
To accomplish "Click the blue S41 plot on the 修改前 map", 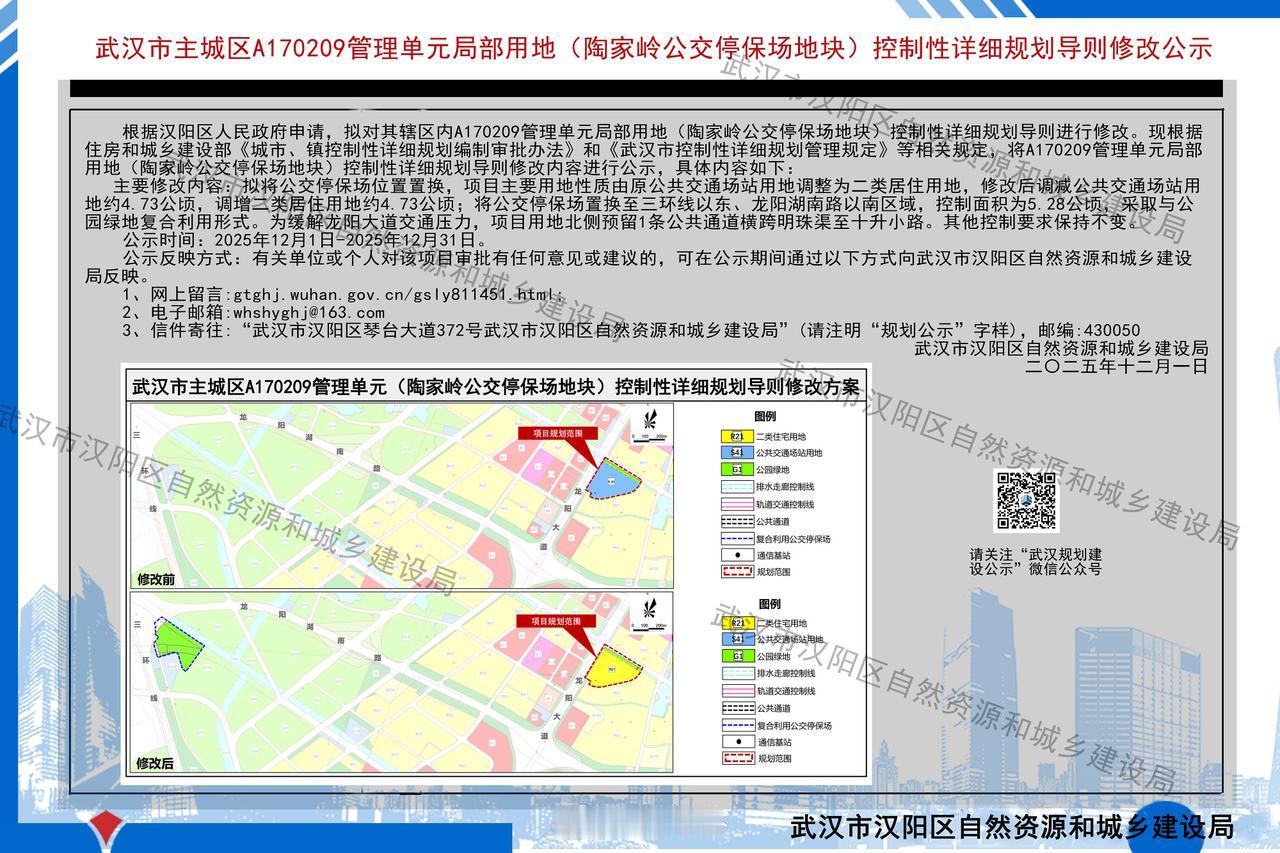I will (611, 479).
